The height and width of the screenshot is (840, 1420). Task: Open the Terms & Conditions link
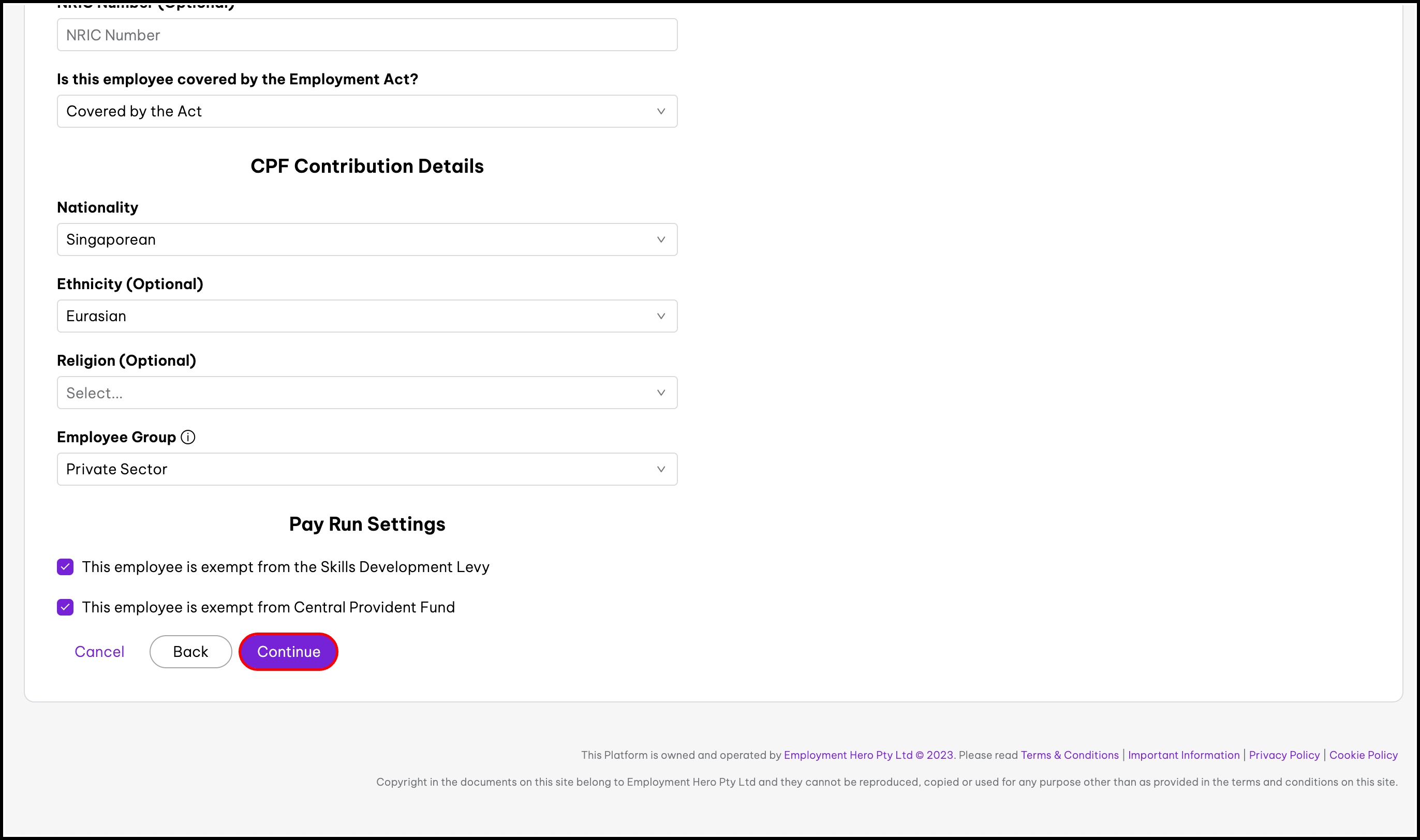[1070, 755]
